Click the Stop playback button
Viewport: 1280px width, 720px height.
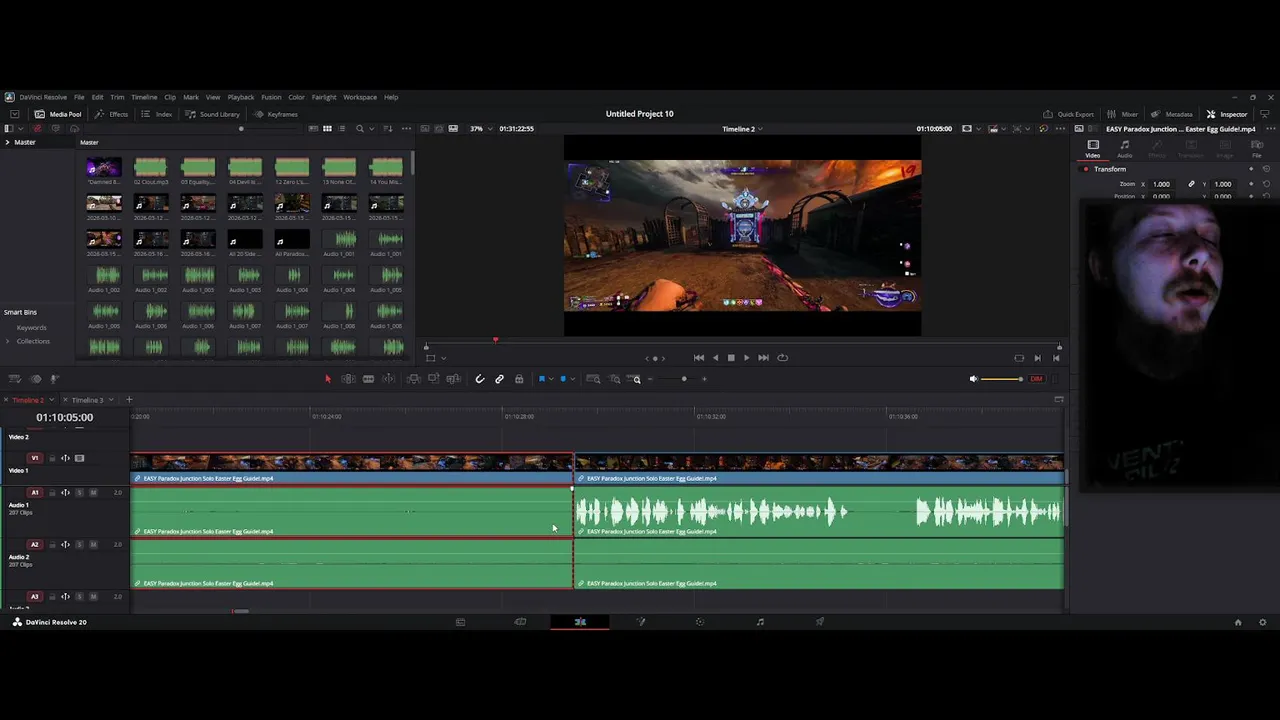coord(730,358)
